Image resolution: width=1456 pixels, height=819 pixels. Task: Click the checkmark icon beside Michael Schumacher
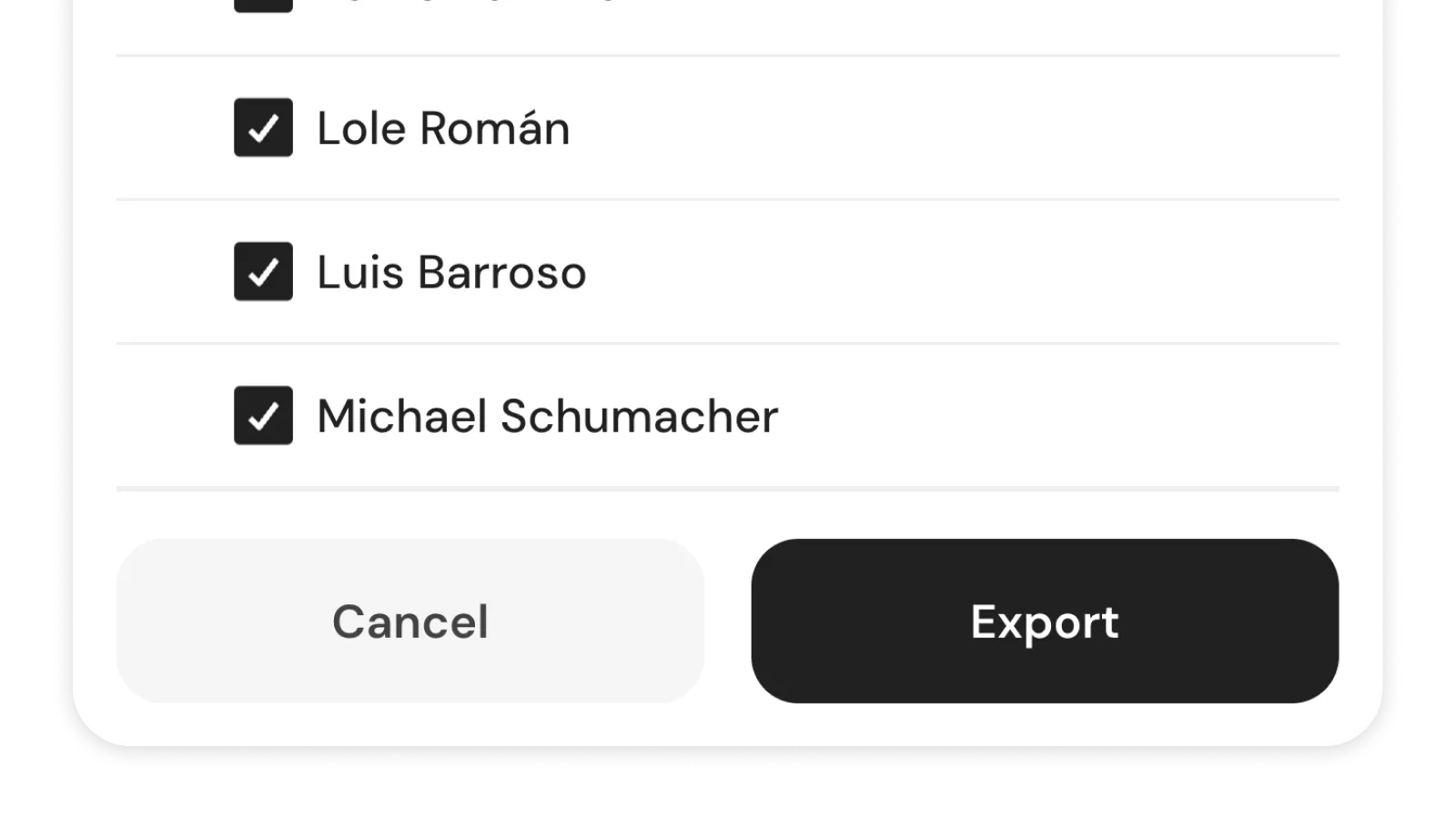(x=263, y=416)
